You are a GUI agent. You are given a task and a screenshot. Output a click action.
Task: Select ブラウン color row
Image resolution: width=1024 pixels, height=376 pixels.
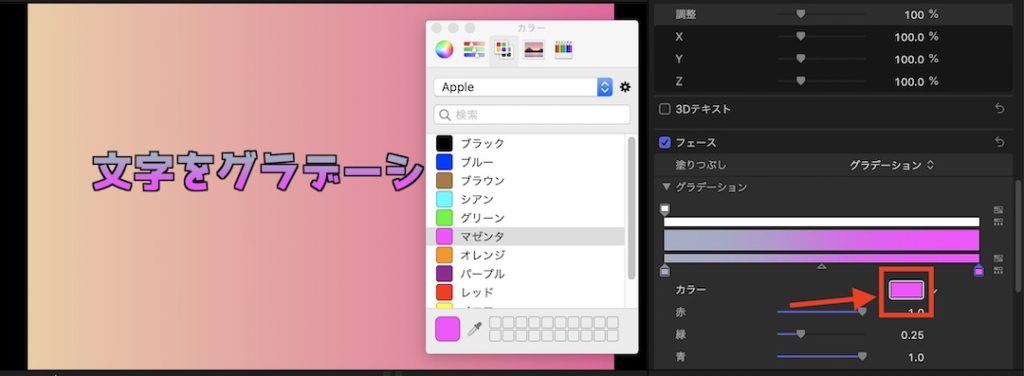click(525, 181)
